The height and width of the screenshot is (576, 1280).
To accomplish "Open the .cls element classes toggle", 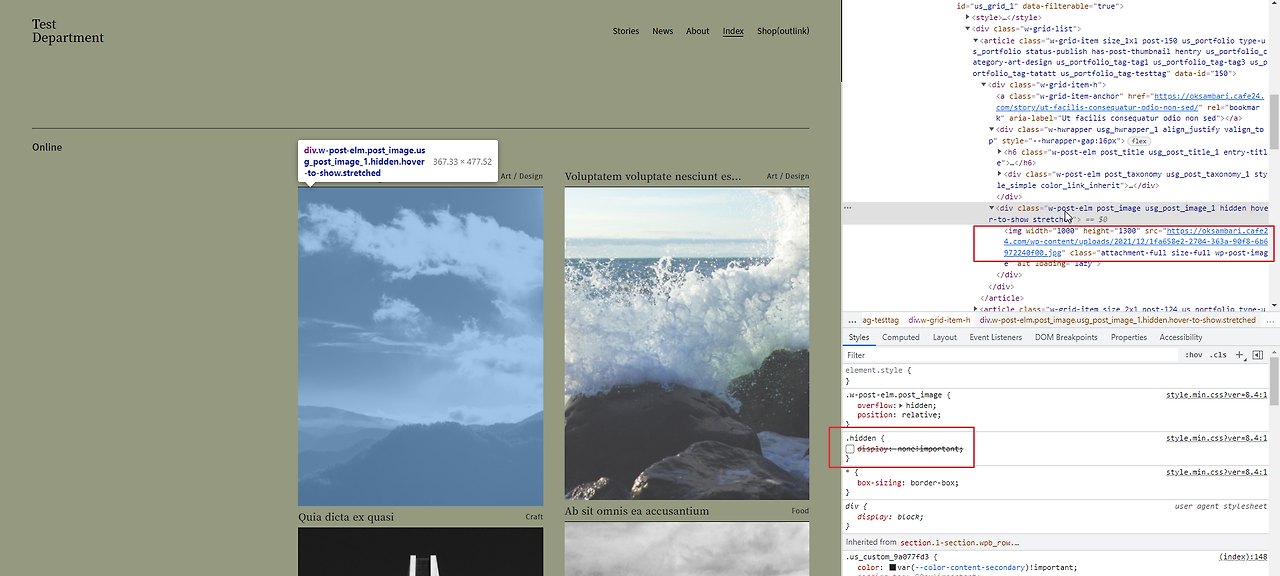I will 1218,355.
